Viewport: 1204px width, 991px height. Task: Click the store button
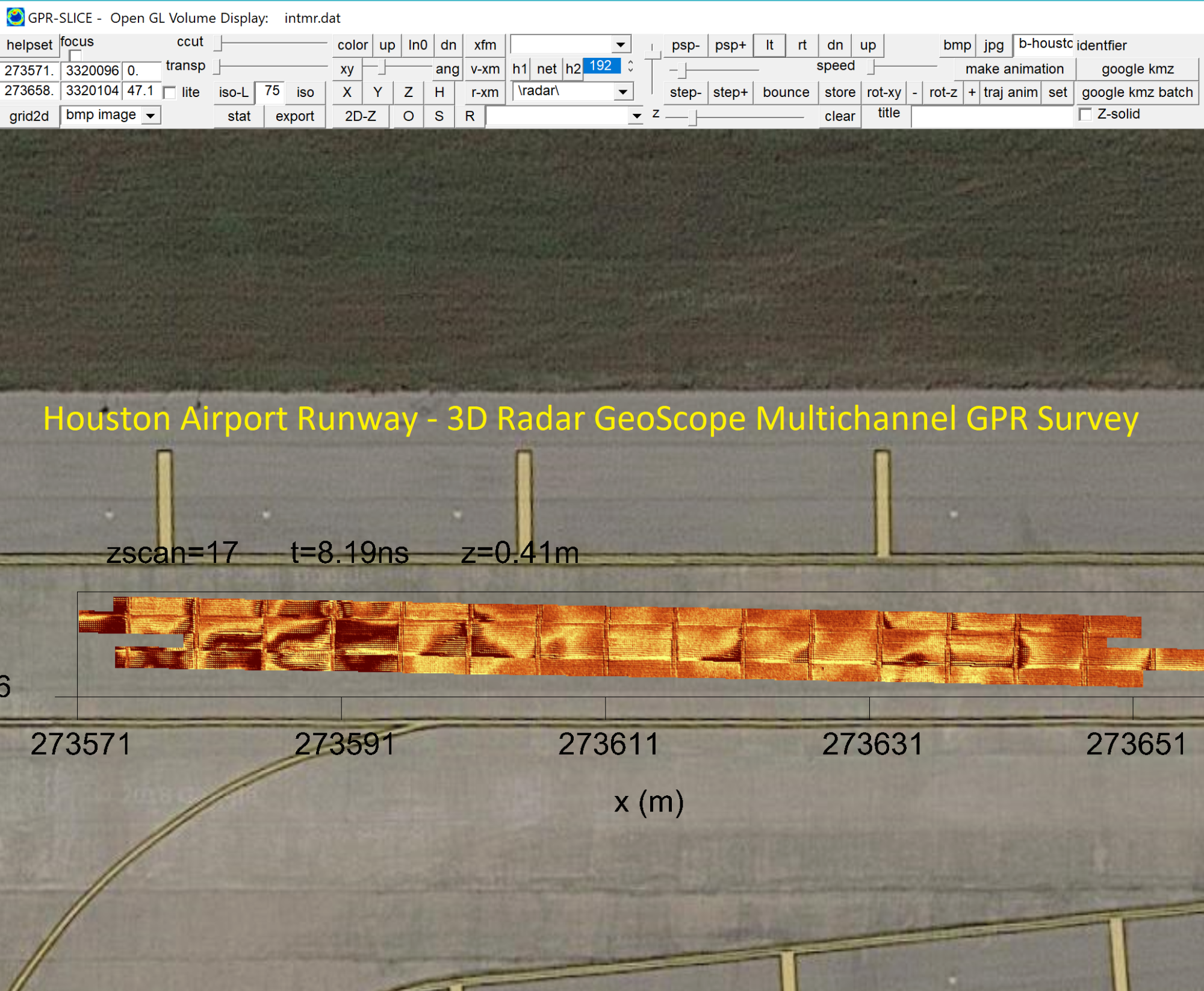[840, 93]
